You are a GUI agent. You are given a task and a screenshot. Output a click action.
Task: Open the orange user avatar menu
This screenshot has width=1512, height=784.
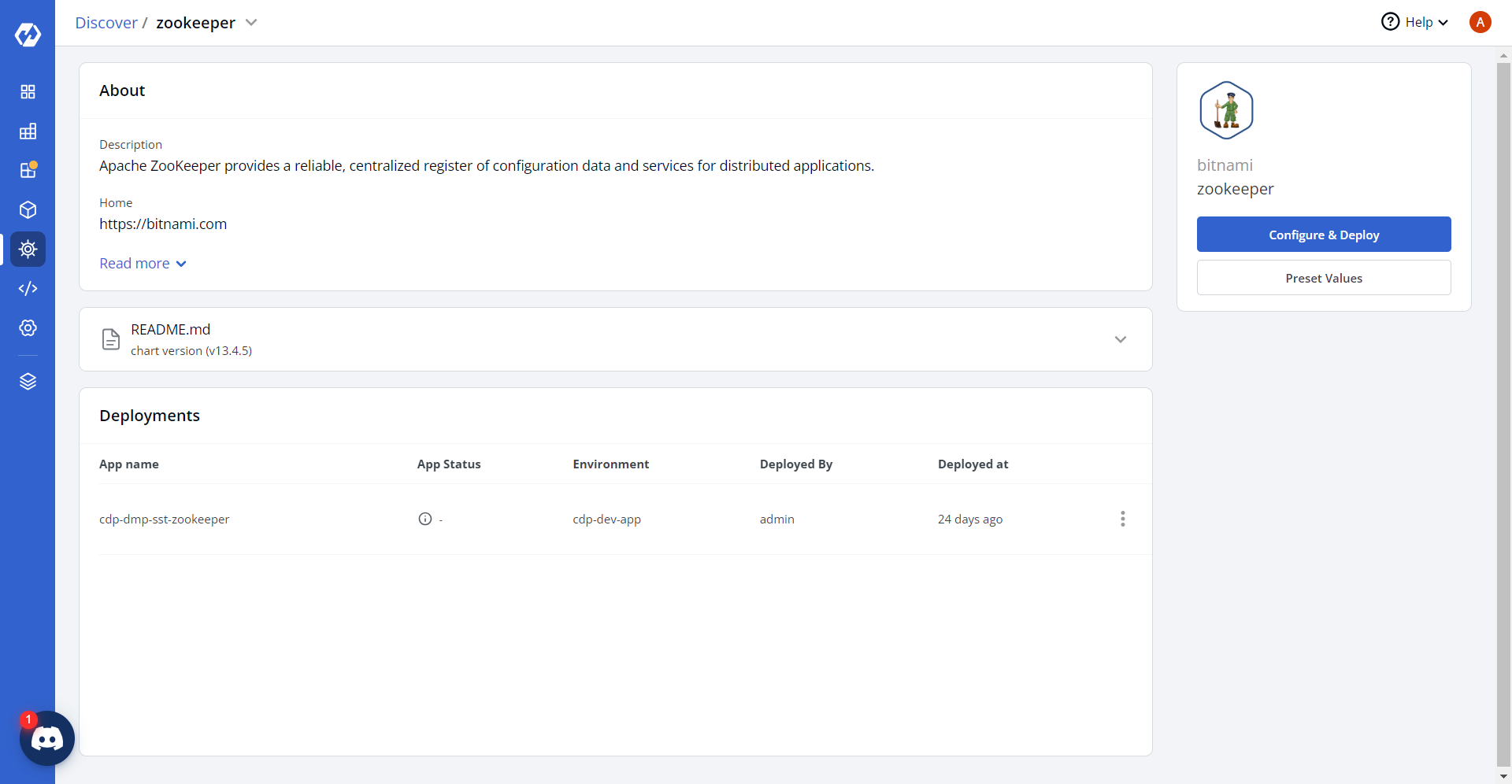point(1480,22)
